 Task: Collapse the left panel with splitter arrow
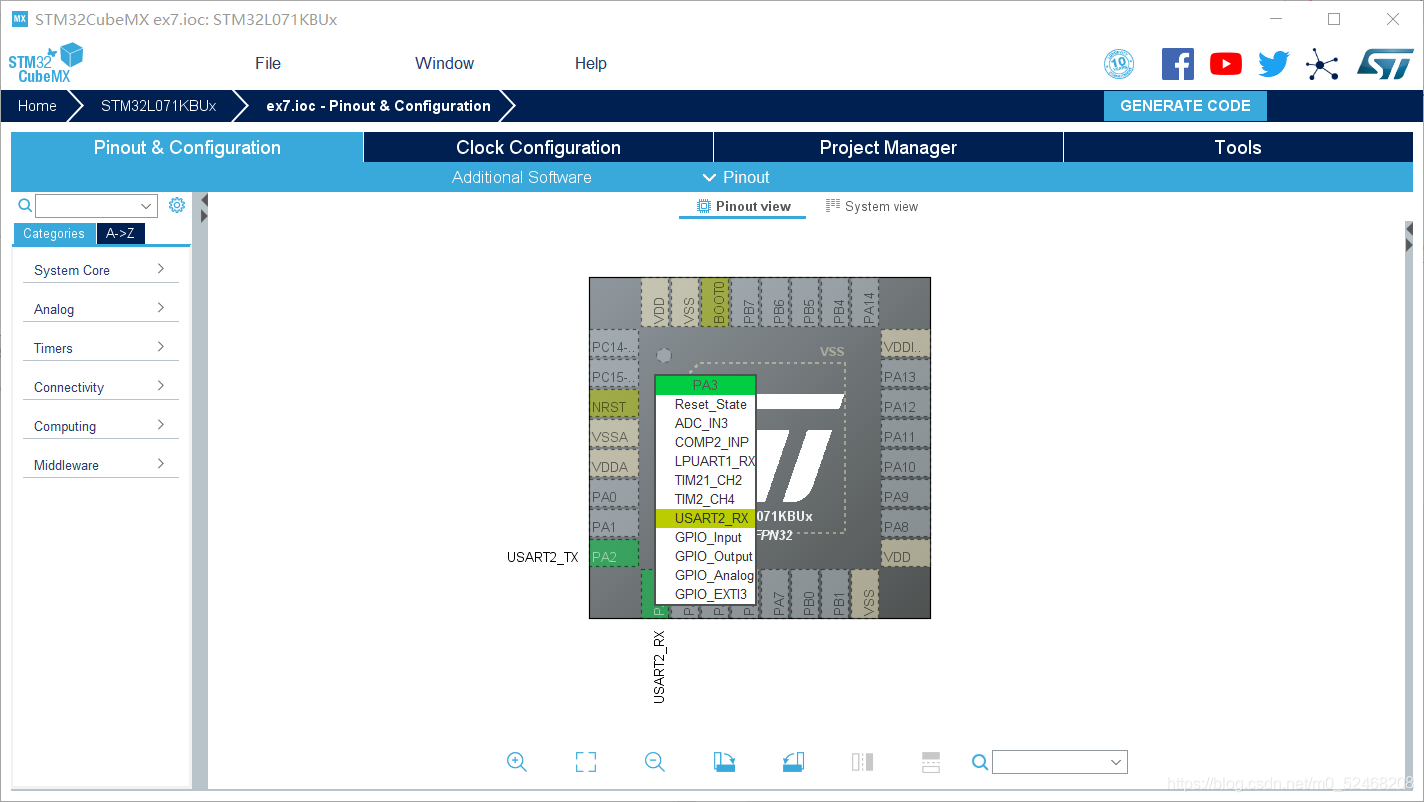[204, 198]
